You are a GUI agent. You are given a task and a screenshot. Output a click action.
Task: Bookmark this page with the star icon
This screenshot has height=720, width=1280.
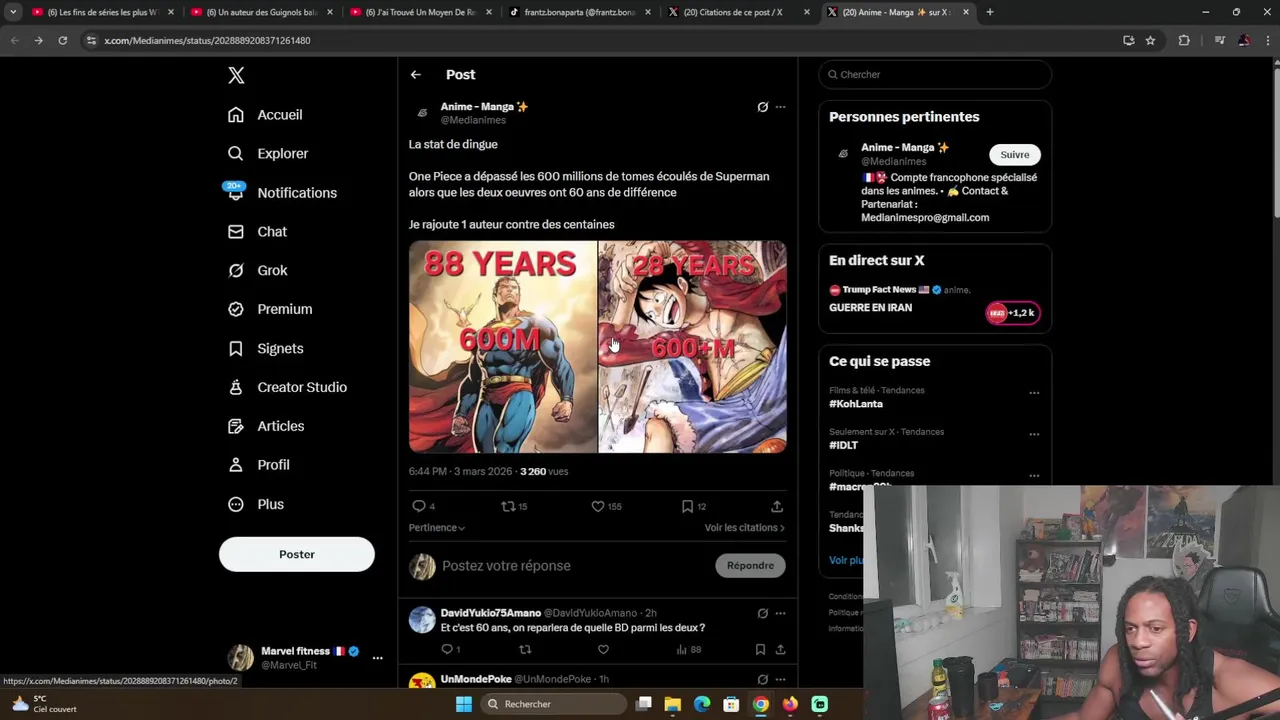click(x=1150, y=41)
